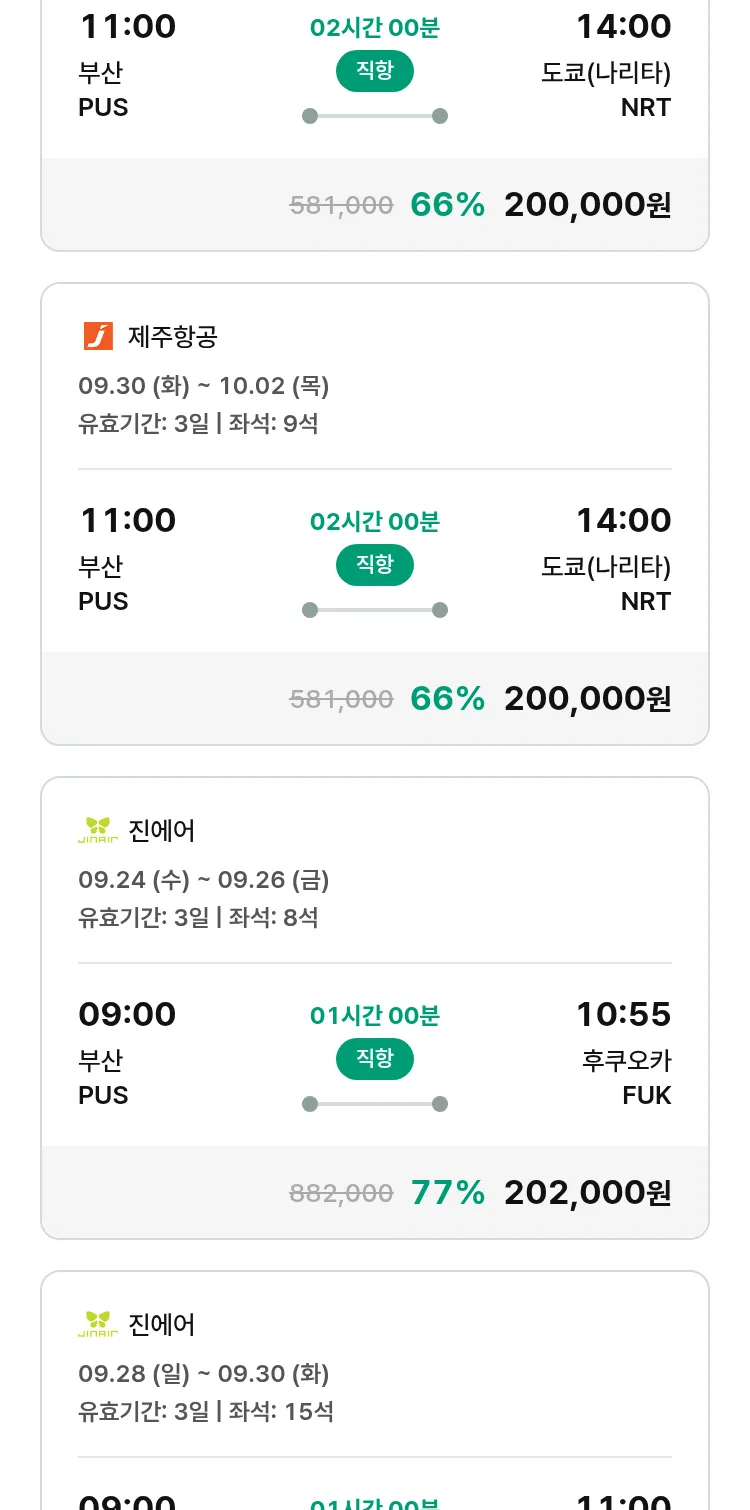
Task: Select 제주항공 airline name
Action: click(172, 337)
